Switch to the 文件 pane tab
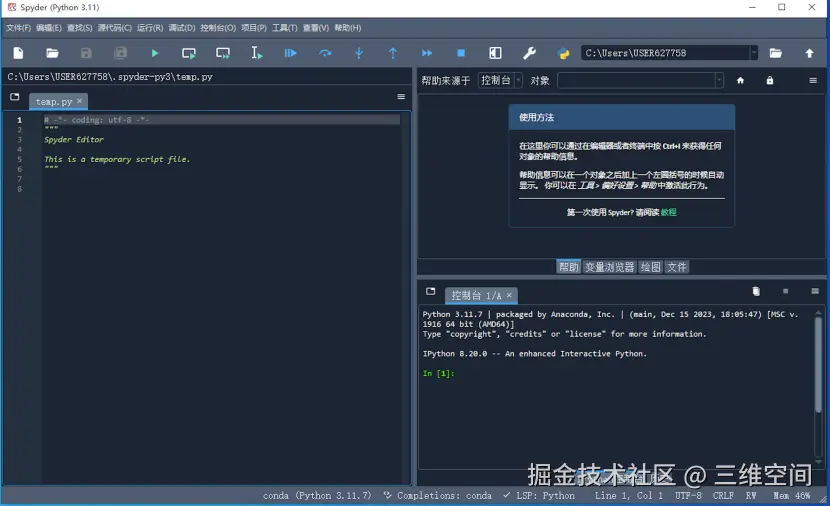Viewport: 830px width, 506px height. [676, 267]
